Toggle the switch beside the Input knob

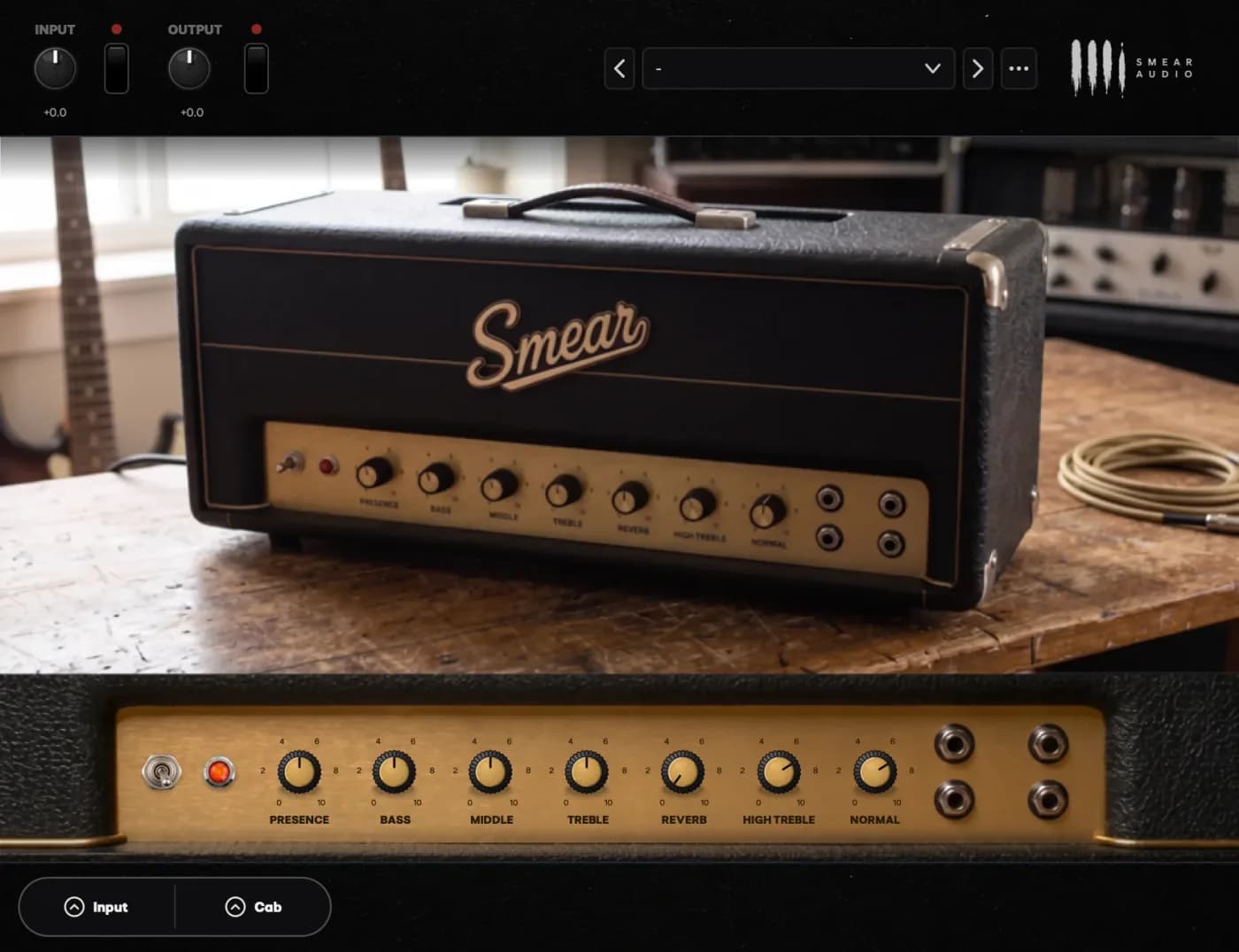117,68
